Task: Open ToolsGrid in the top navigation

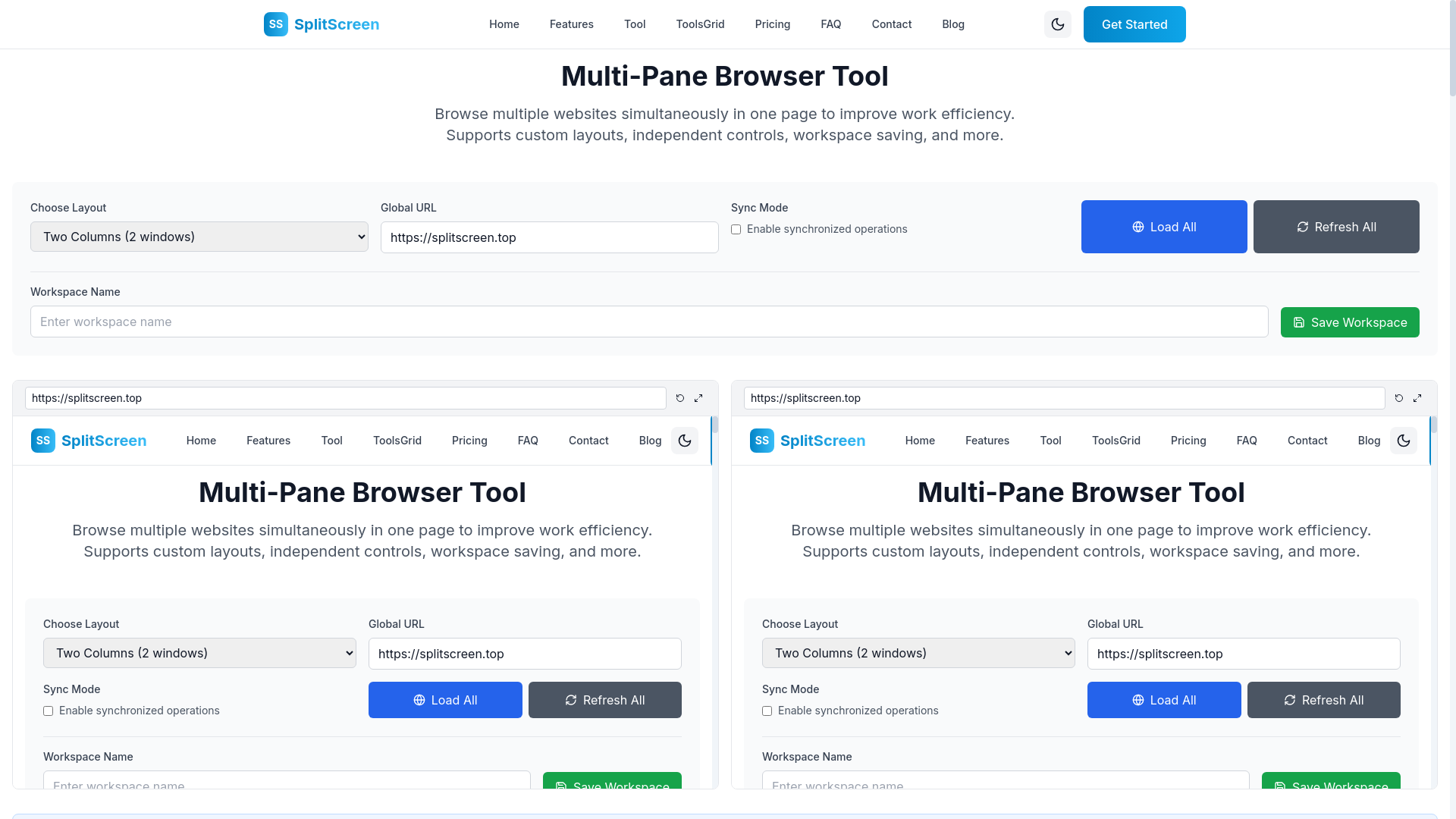Action: [x=701, y=24]
